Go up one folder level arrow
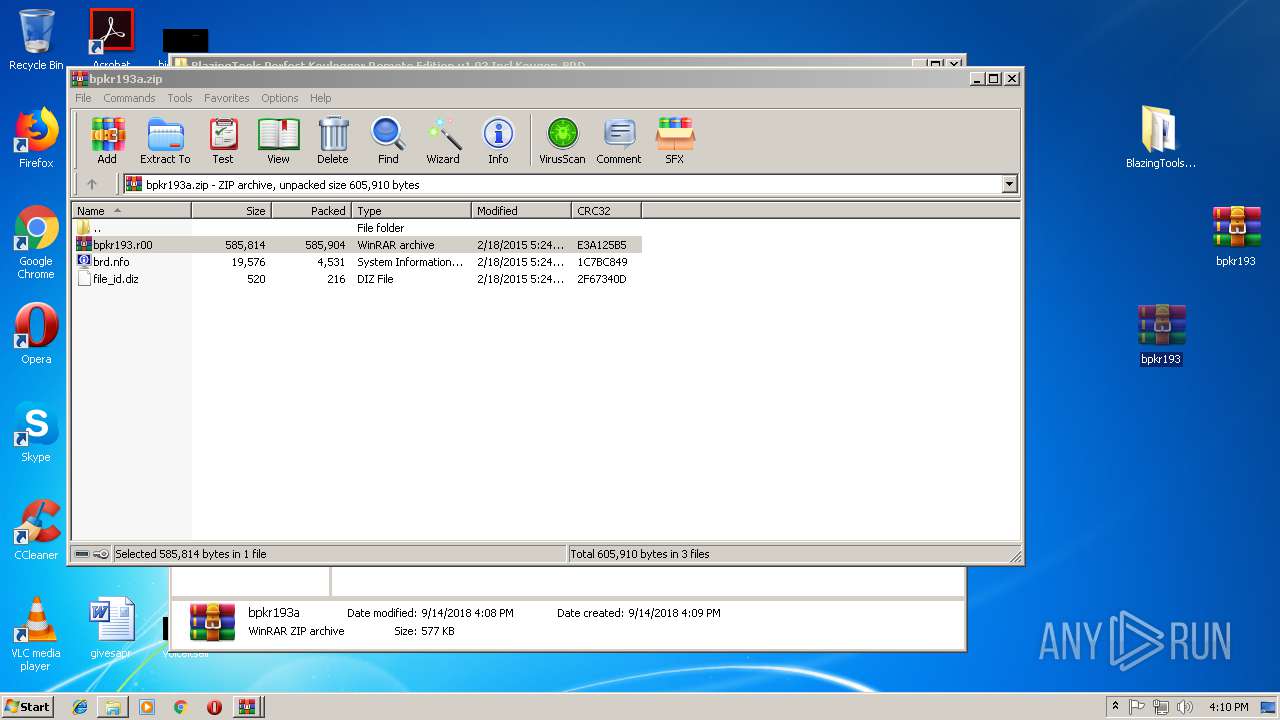Screen dimensions: 1280x720 click(x=92, y=184)
